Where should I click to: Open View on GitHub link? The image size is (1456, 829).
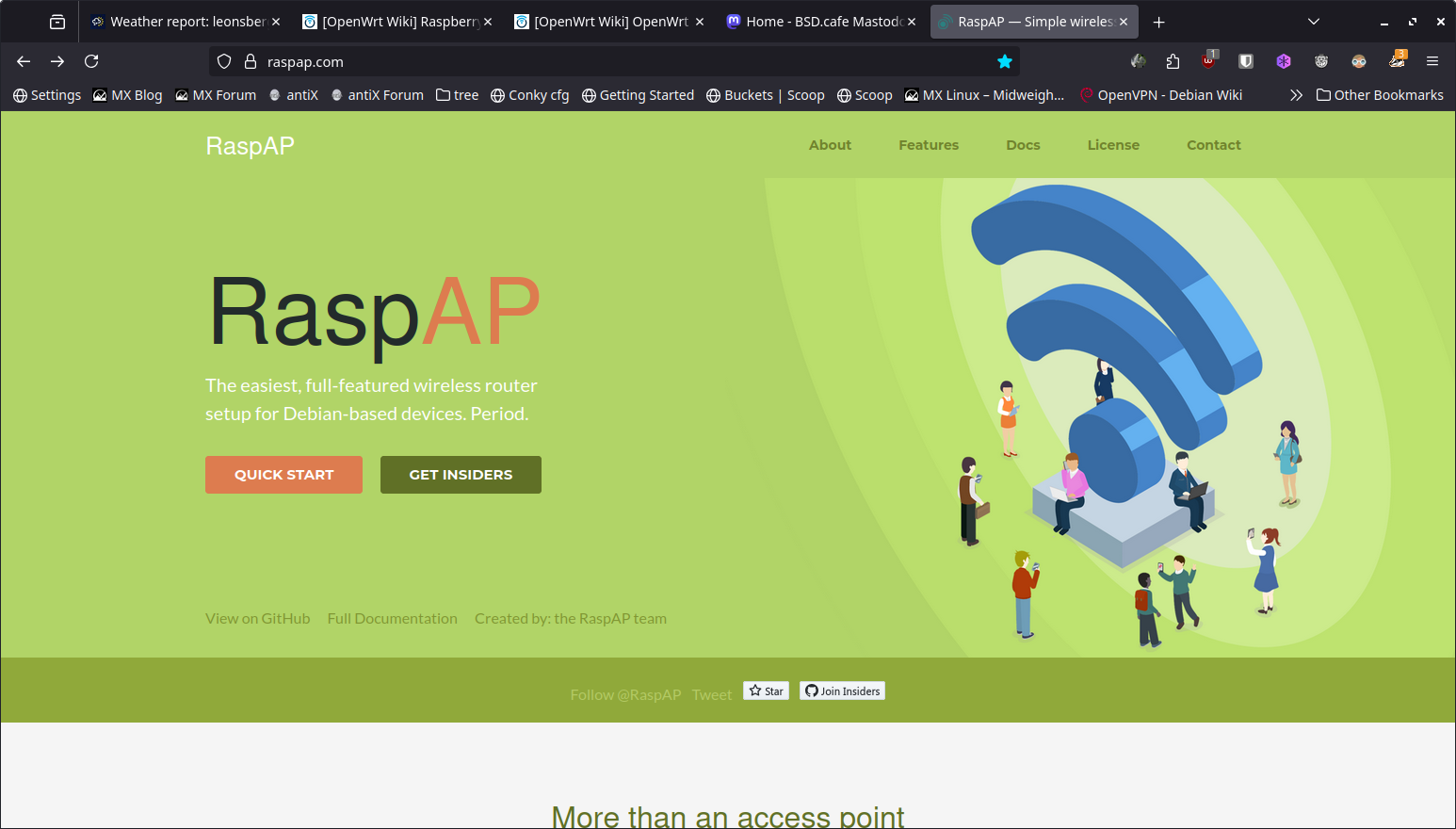[258, 619]
